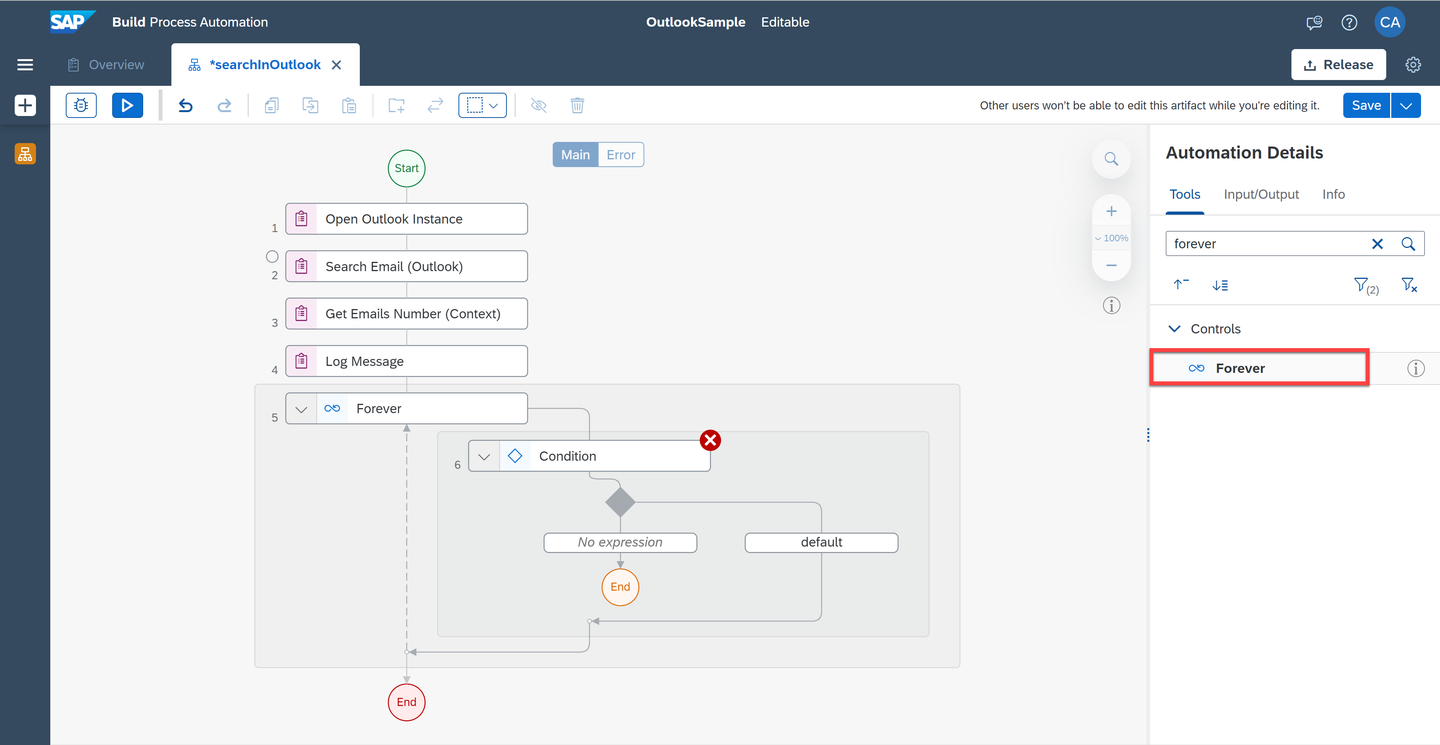The width and height of the screenshot is (1440, 745).
Task: Switch to Error flow view
Action: click(x=621, y=155)
